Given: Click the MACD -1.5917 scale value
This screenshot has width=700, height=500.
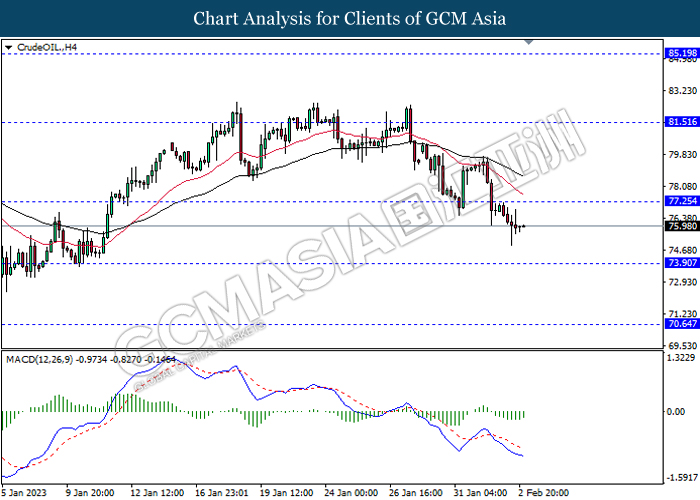Looking at the screenshot, I should (682, 477).
